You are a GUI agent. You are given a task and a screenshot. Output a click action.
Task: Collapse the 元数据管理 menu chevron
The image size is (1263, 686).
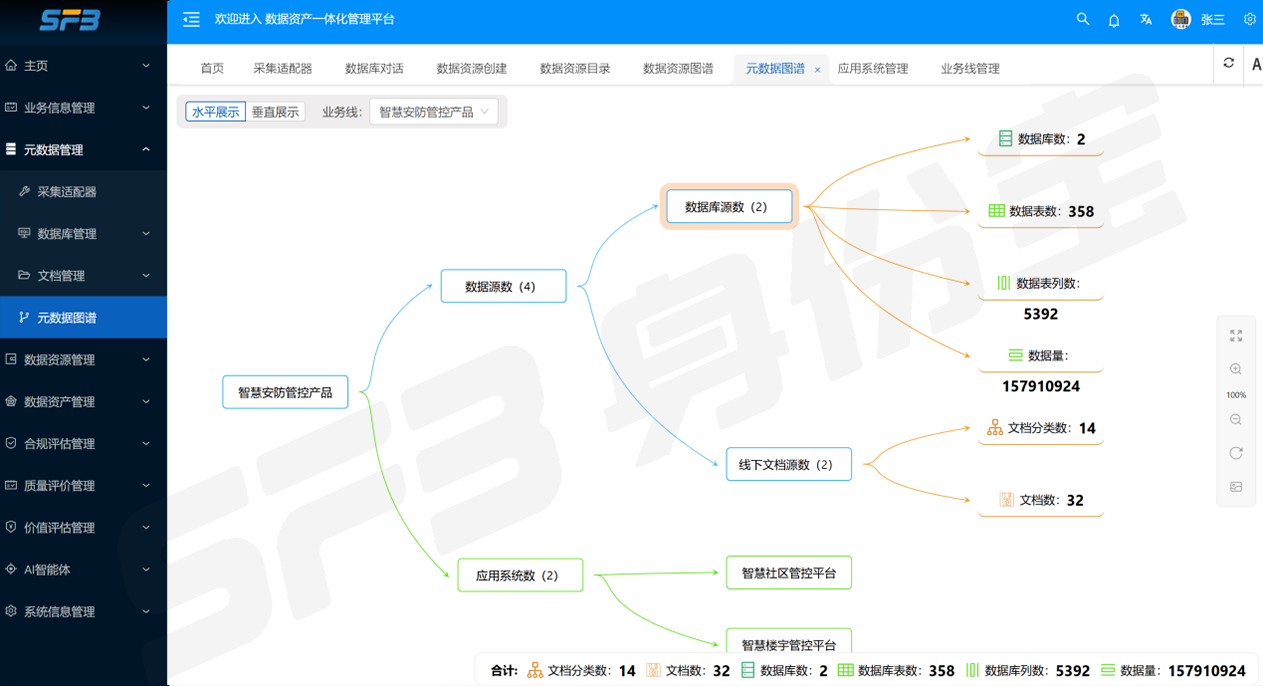(146, 149)
